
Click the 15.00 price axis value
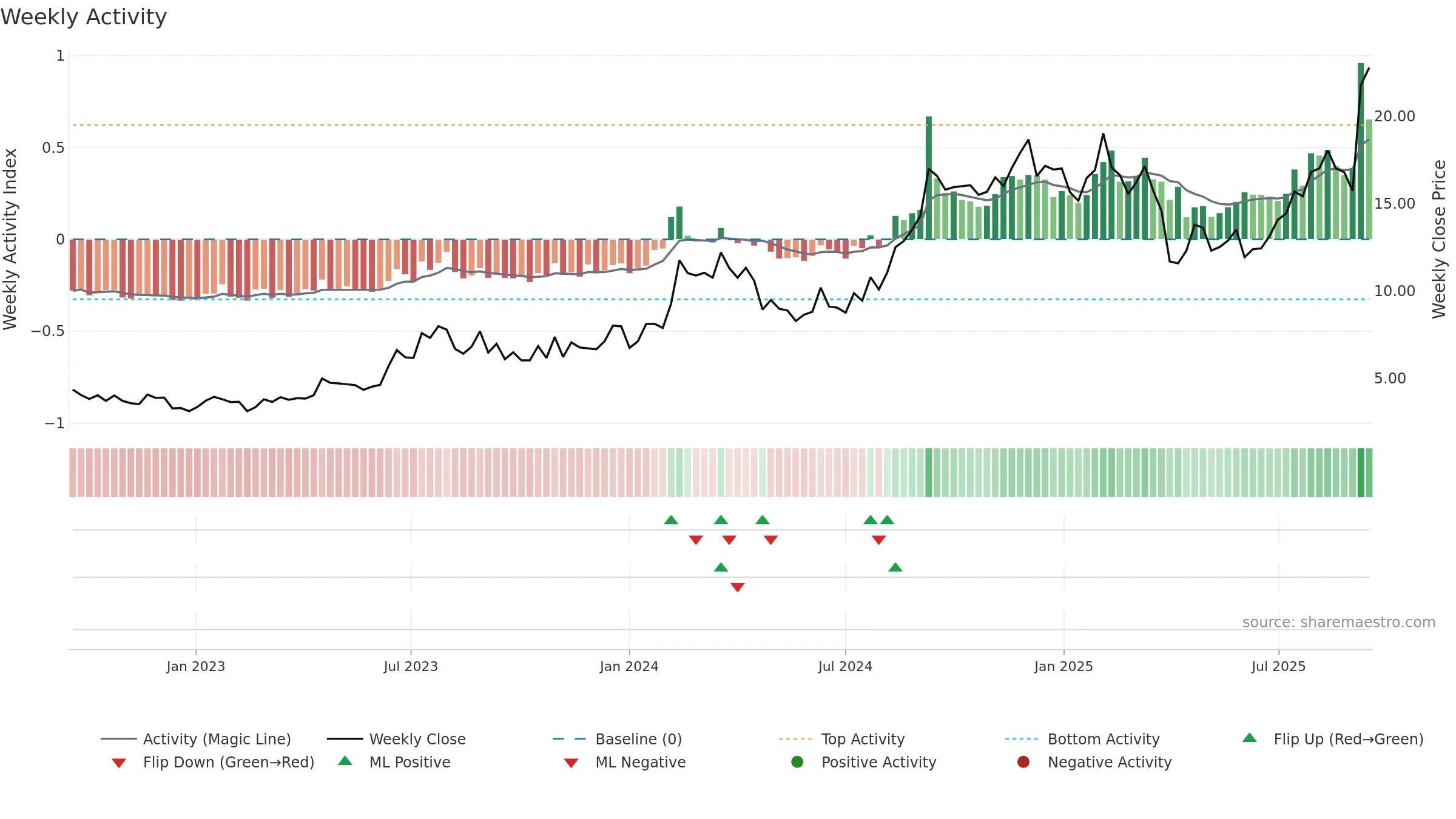[1395, 203]
